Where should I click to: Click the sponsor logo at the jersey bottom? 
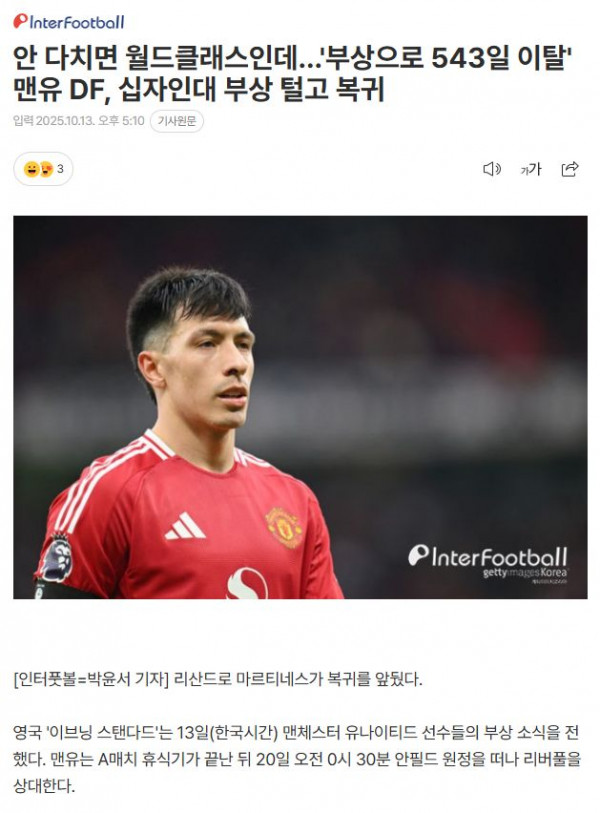(247, 584)
